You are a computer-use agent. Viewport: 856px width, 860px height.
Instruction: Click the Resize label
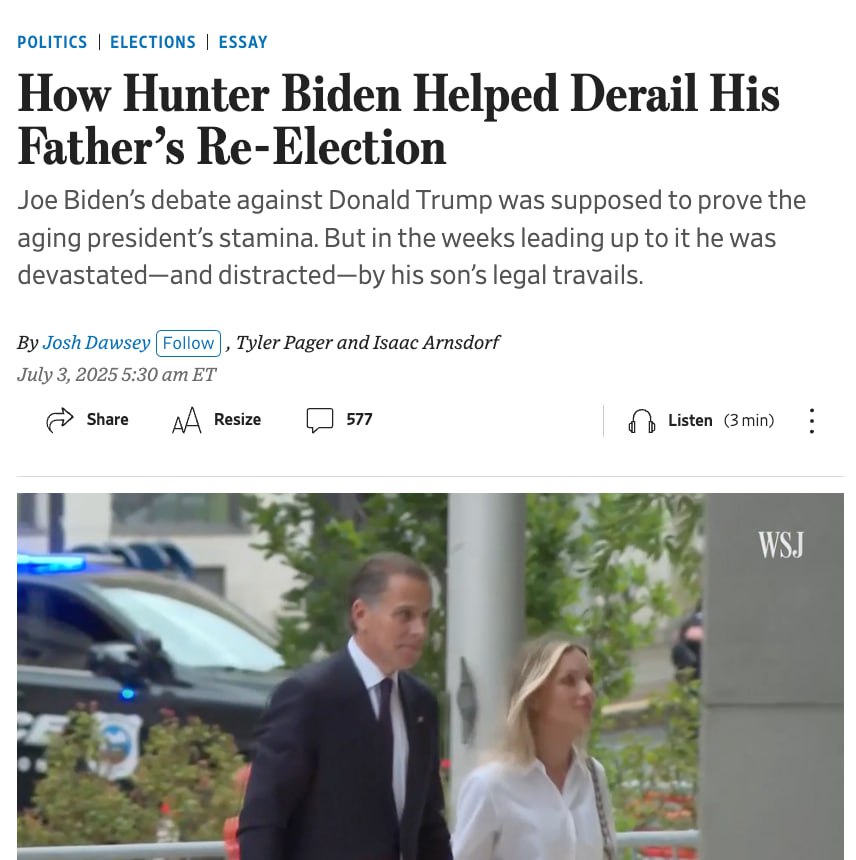click(237, 420)
